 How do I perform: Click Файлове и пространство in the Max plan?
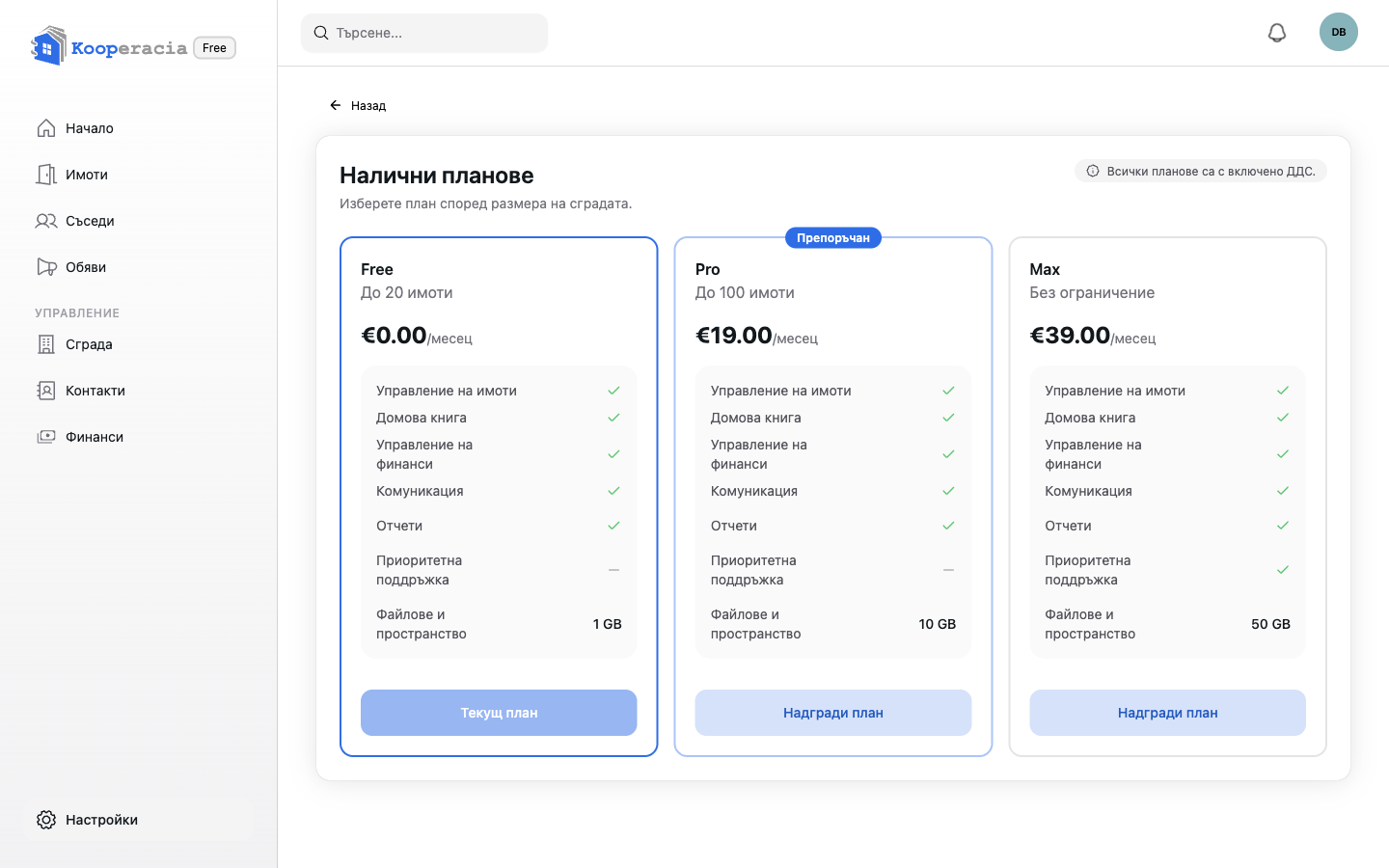point(1090,624)
